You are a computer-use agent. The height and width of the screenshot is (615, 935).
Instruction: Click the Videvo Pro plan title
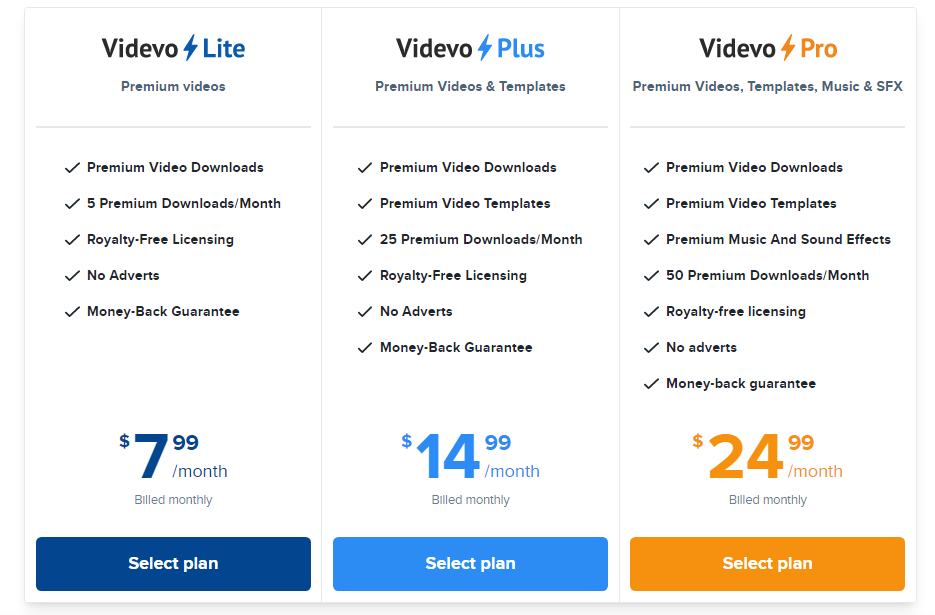(768, 48)
